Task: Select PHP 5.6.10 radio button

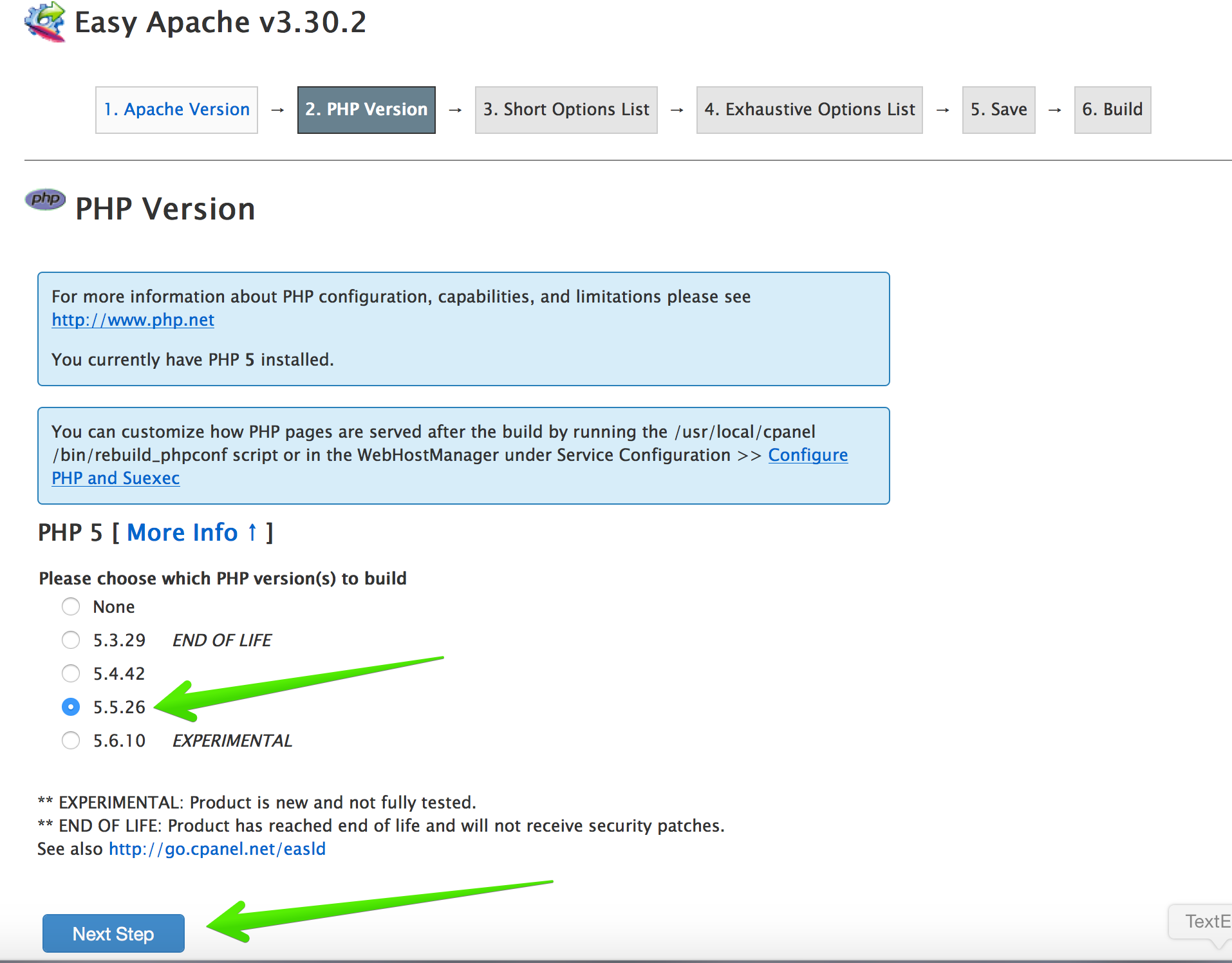Action: (71, 740)
